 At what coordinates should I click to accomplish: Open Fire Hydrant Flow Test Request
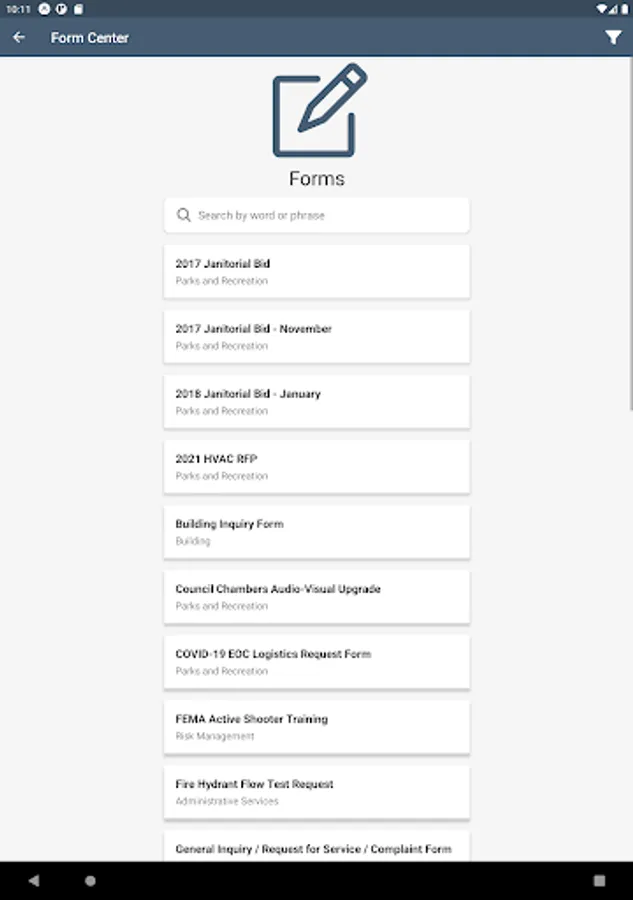tap(316, 791)
